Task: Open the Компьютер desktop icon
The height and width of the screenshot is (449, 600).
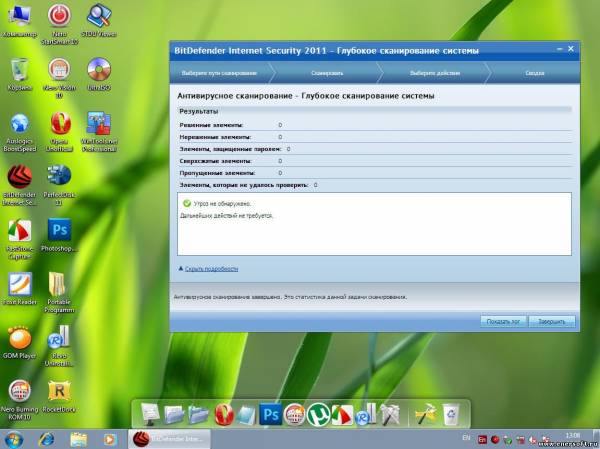Action: pyautogui.click(x=20, y=21)
